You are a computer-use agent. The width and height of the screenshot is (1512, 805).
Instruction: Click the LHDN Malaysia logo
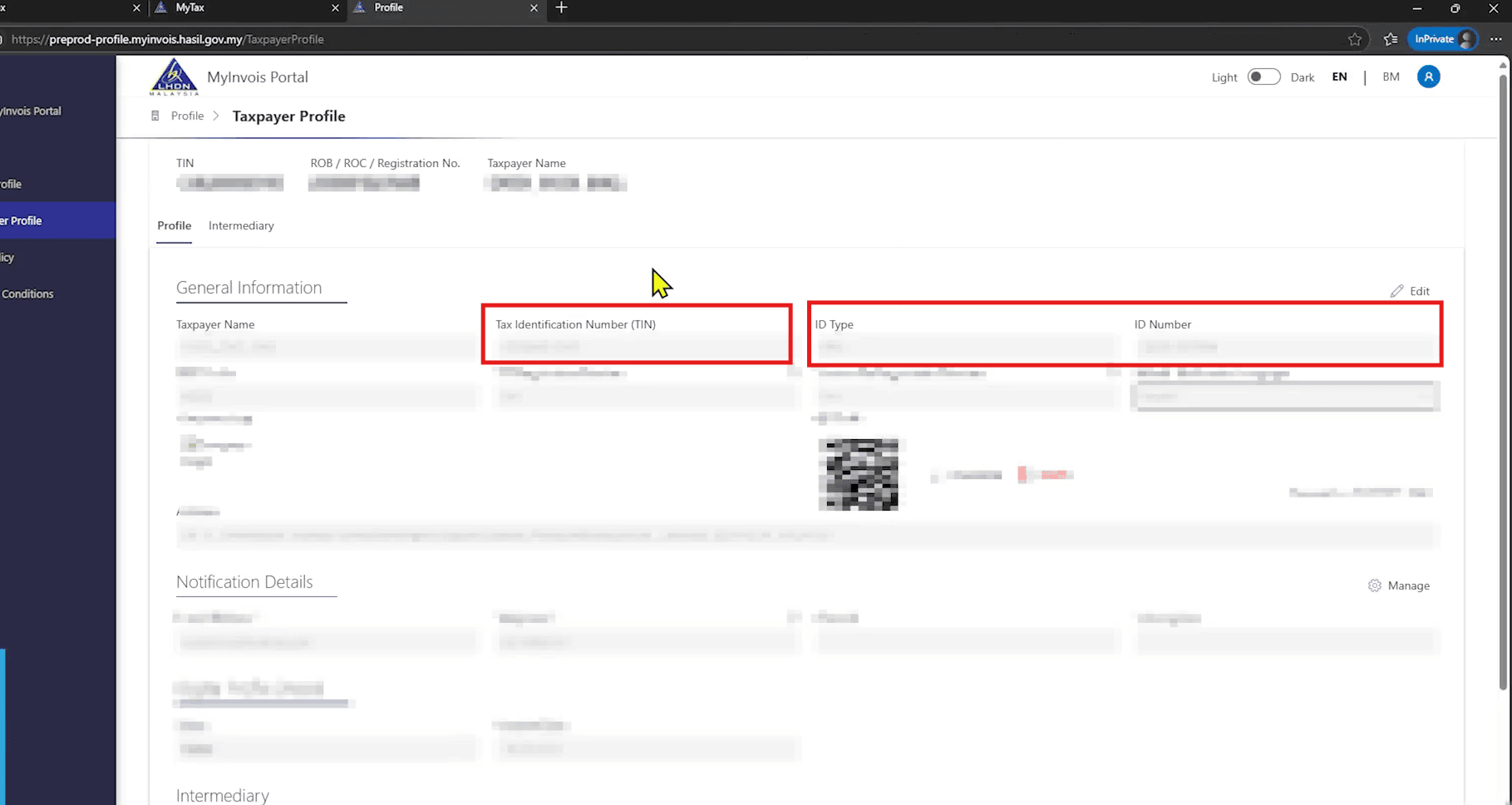(174, 77)
